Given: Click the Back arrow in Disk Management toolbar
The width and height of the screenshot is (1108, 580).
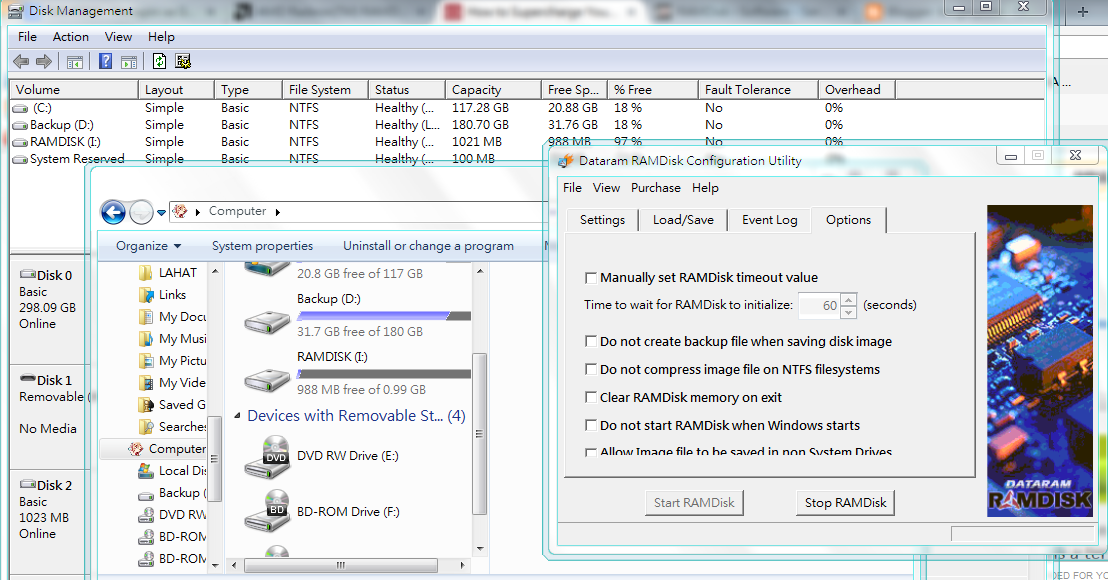Looking at the screenshot, I should click(21, 61).
